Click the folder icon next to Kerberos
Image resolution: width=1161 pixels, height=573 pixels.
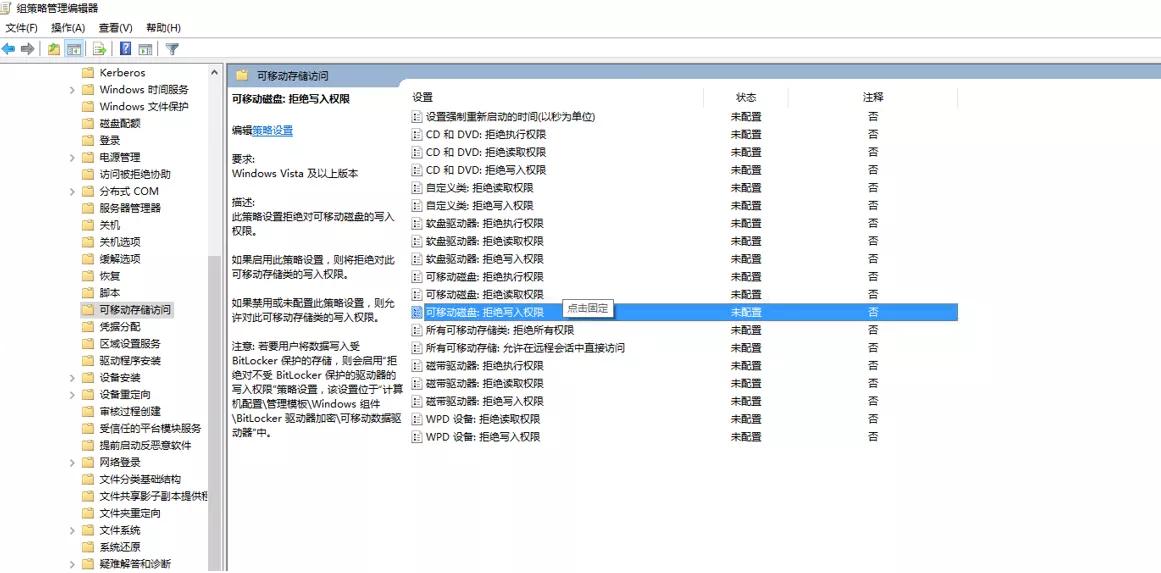coord(87,73)
